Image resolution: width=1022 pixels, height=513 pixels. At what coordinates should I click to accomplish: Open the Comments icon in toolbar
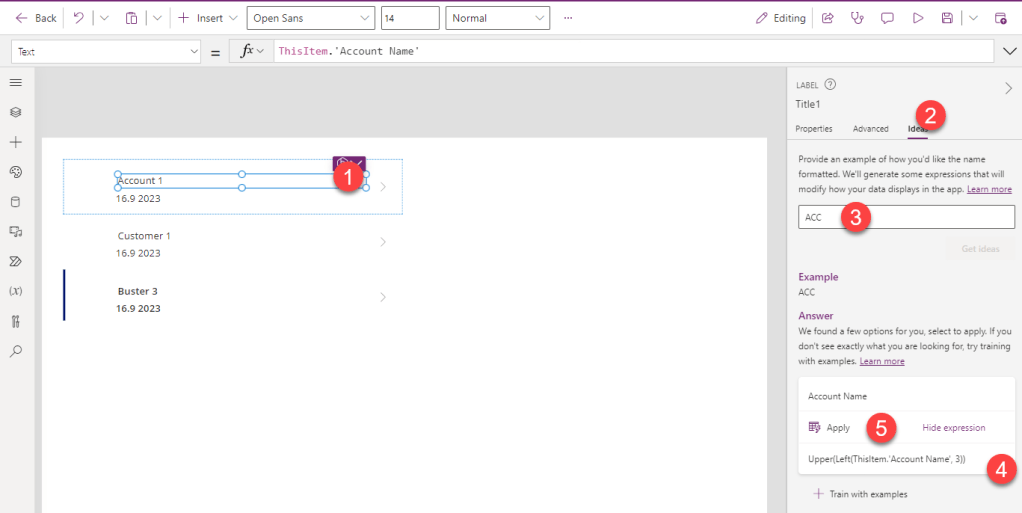point(887,18)
